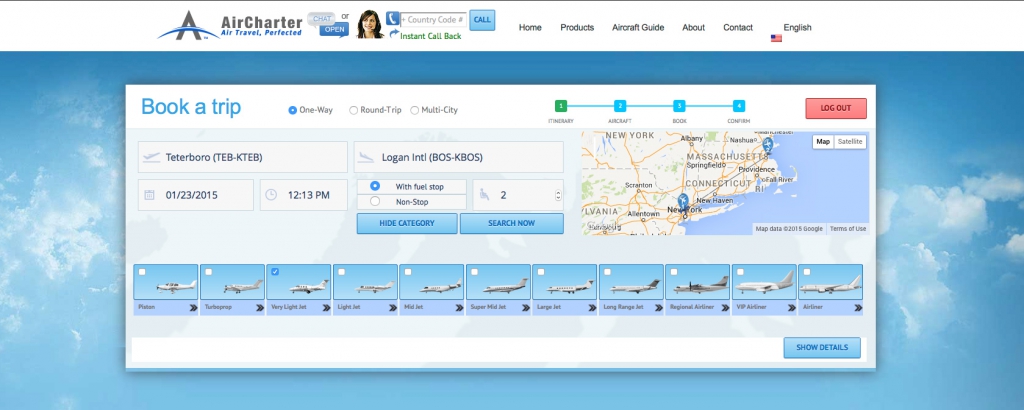The width and height of the screenshot is (1024, 410).
Task: Click the Instant Call Back link
Action: [x=430, y=36]
